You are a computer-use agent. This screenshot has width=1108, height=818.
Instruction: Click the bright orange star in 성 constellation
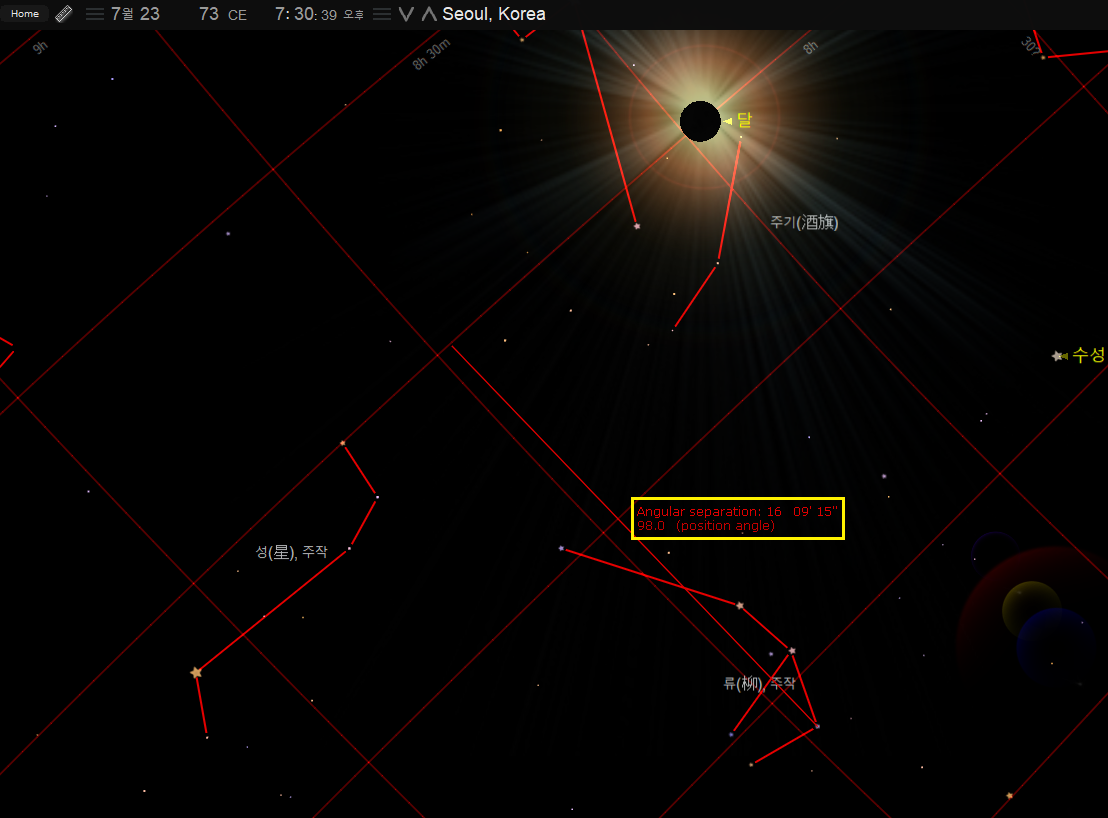(x=196, y=672)
